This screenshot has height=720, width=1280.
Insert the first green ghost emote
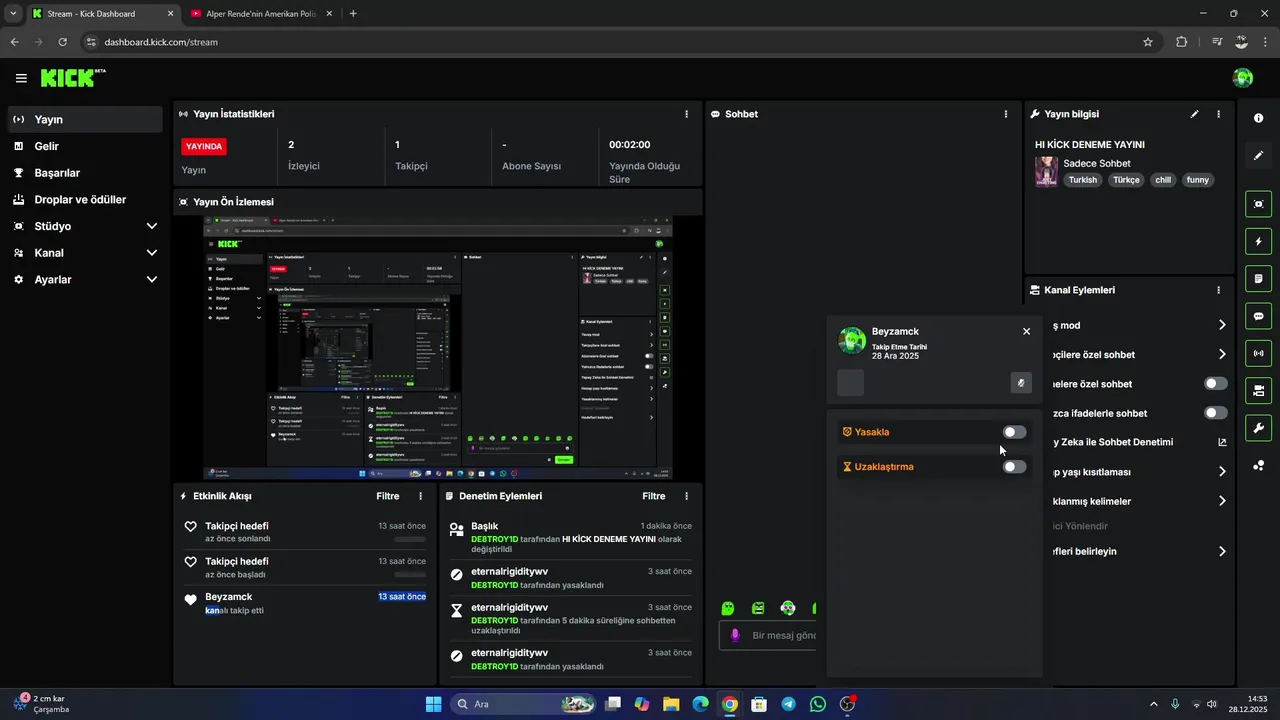click(x=728, y=608)
